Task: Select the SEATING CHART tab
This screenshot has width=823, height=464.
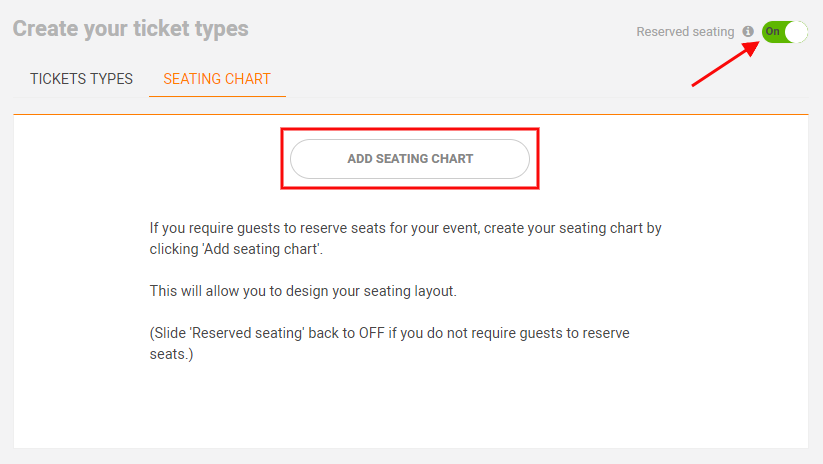Action: [217, 79]
